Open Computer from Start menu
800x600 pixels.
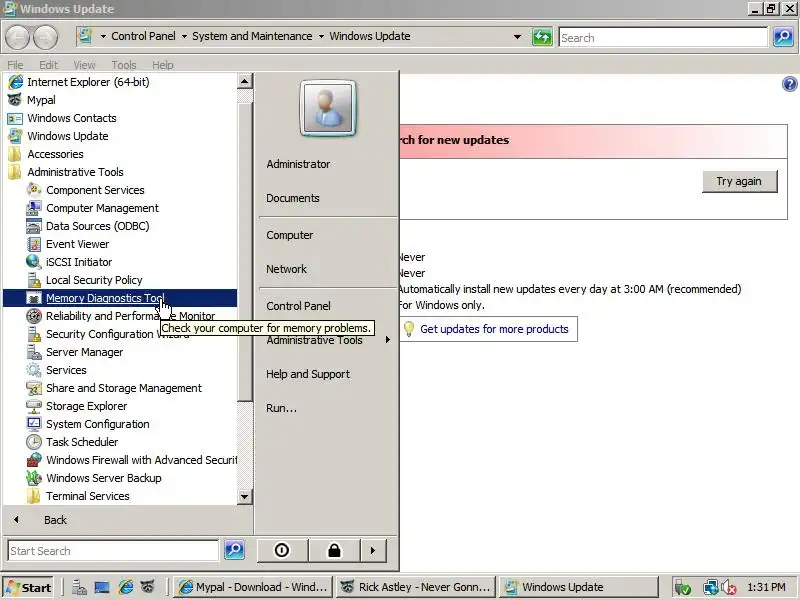point(290,235)
